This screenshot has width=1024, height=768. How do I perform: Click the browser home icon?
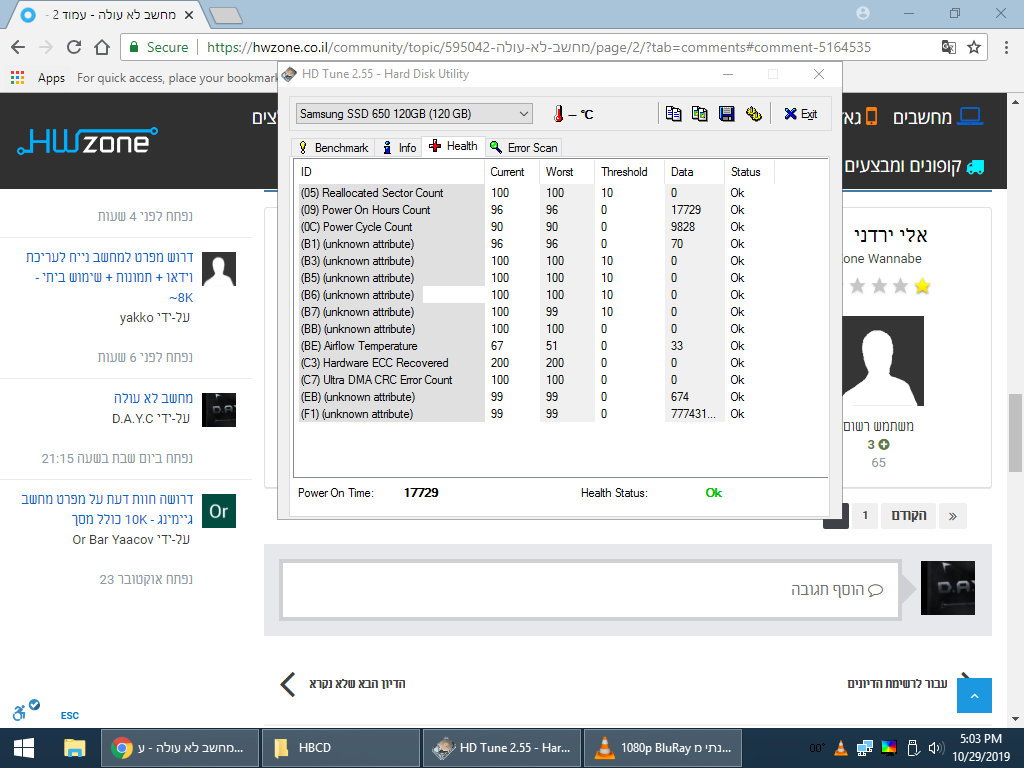pyautogui.click(x=102, y=47)
